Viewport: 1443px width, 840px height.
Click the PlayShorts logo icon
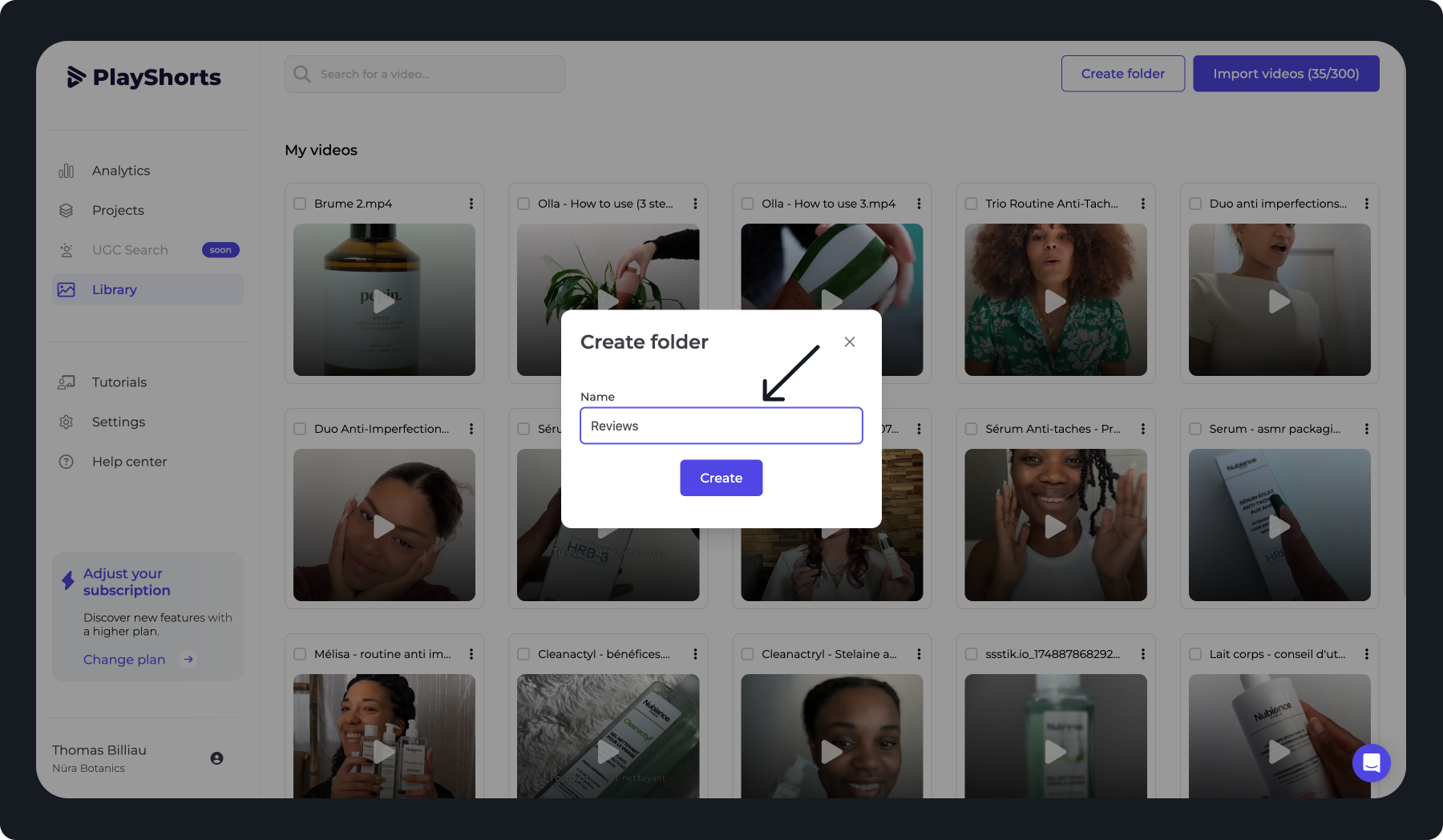(x=76, y=77)
